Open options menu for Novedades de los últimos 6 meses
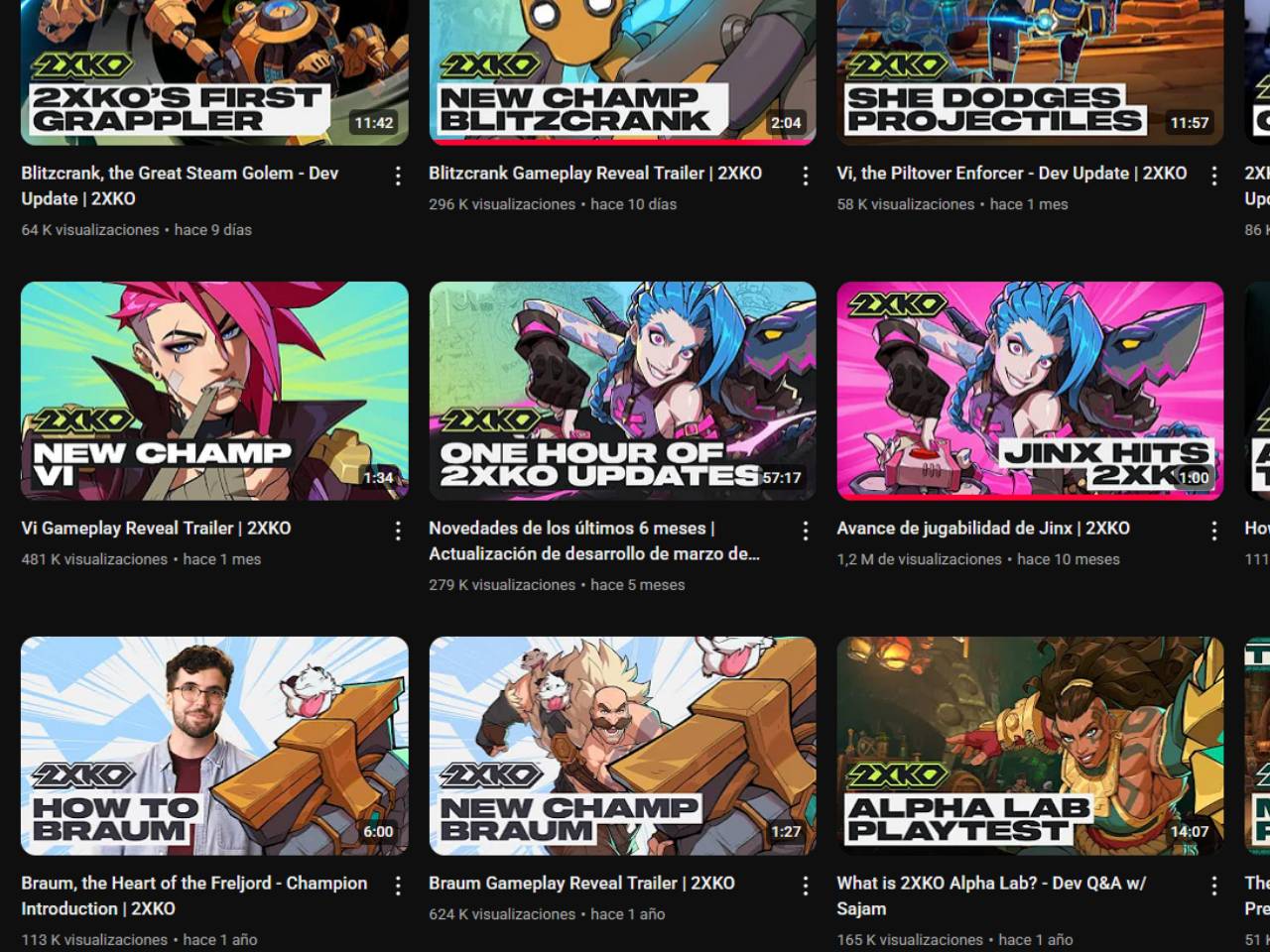Screen dimensions: 1270x952 (806, 531)
